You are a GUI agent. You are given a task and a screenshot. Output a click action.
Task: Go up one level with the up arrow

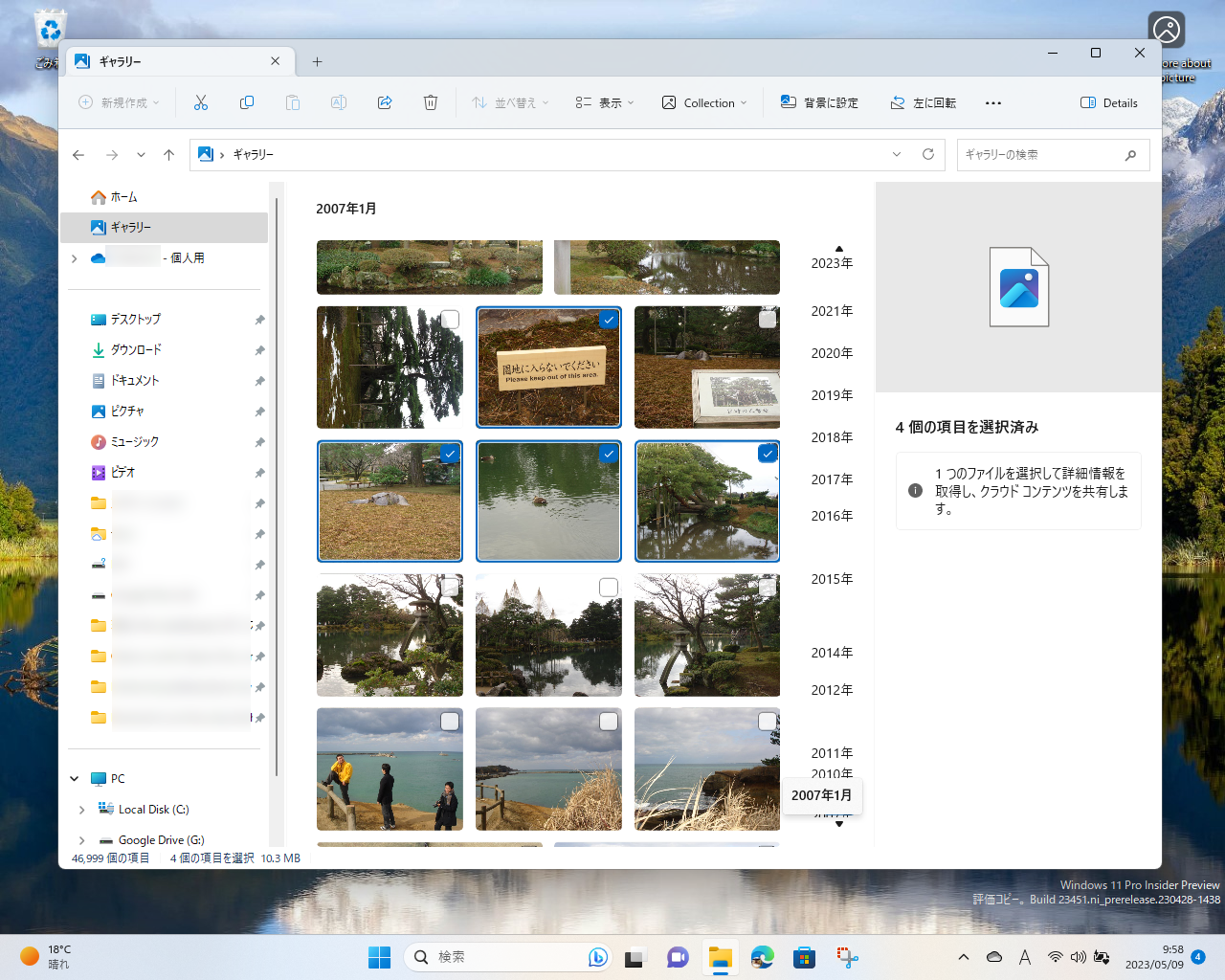coord(168,154)
